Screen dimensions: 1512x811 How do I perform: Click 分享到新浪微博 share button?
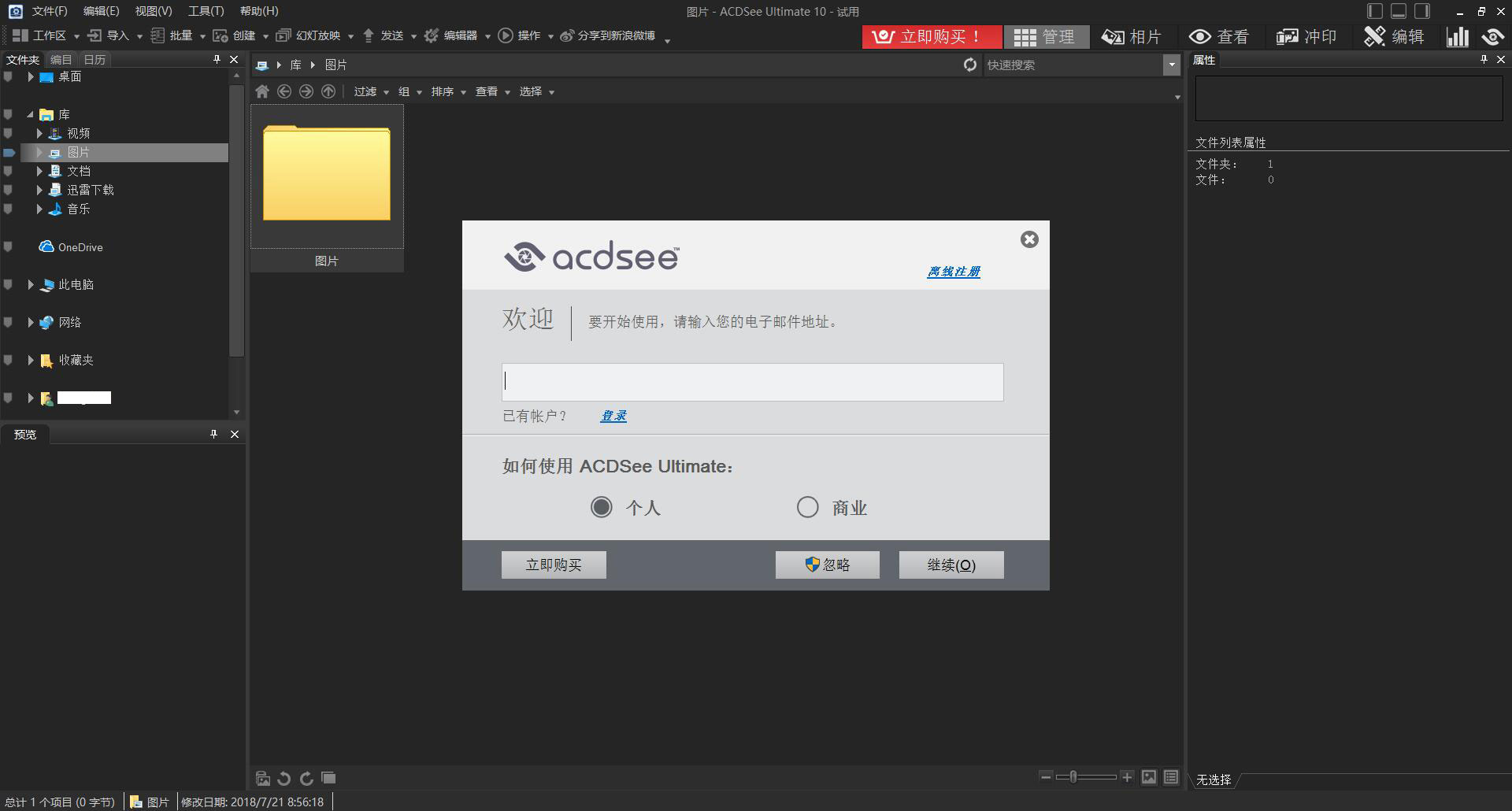point(608,35)
